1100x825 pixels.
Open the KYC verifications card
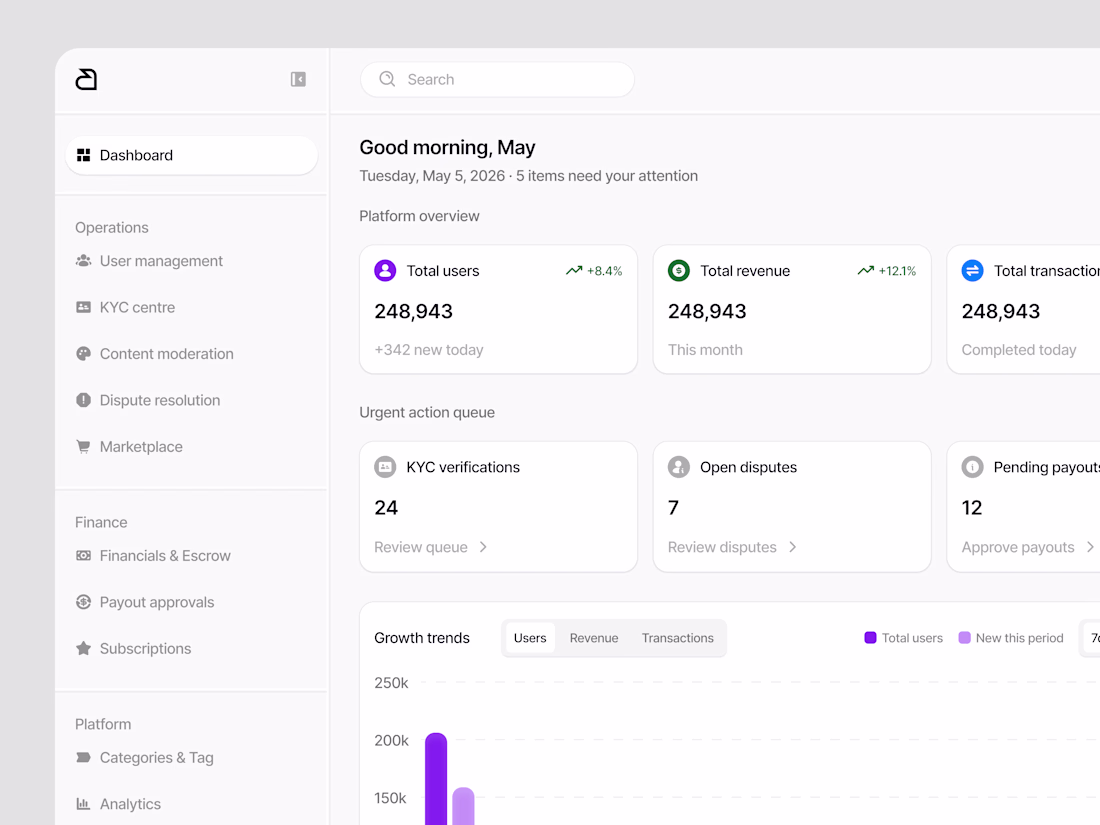[x=498, y=507]
